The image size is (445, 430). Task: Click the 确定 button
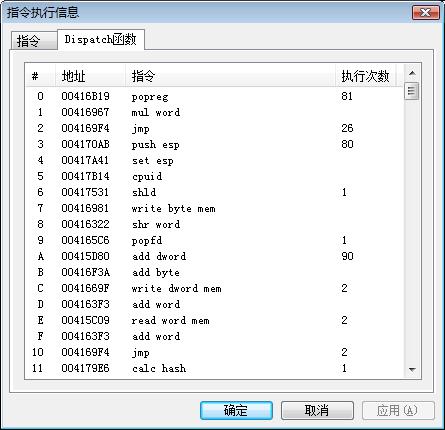point(236,410)
